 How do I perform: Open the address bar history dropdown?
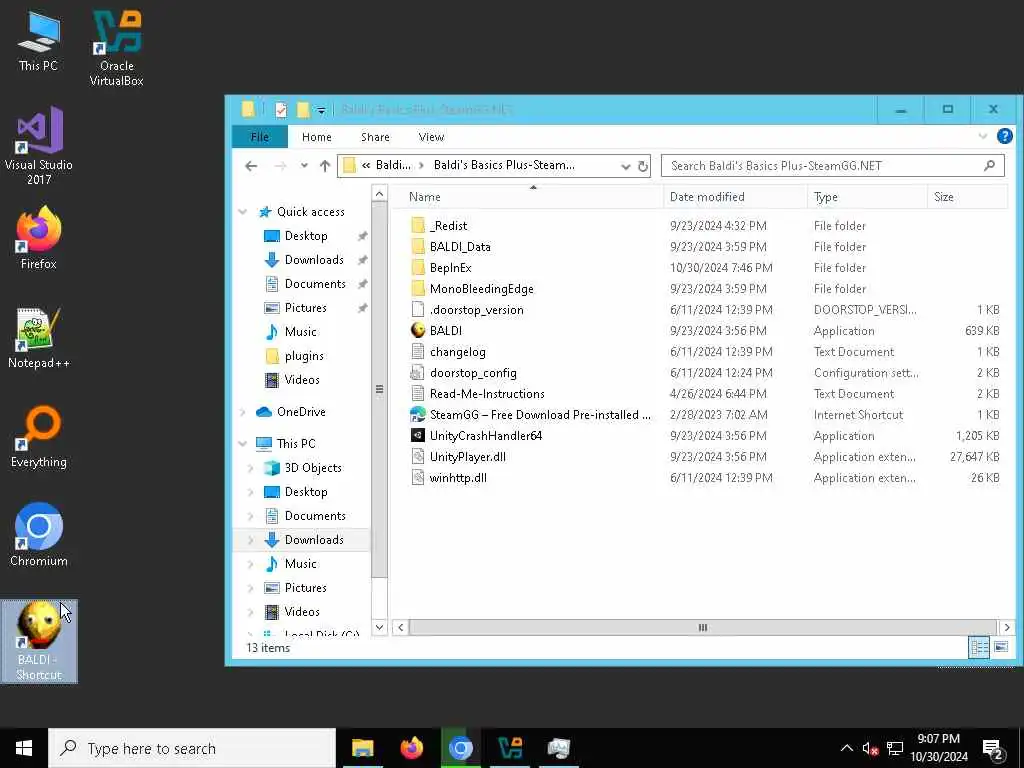tap(625, 167)
